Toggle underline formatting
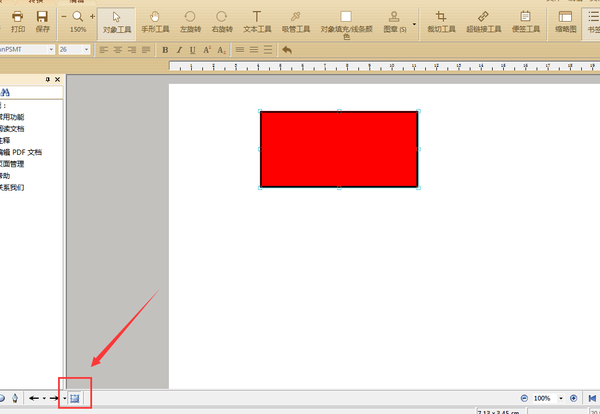 (x=193, y=50)
